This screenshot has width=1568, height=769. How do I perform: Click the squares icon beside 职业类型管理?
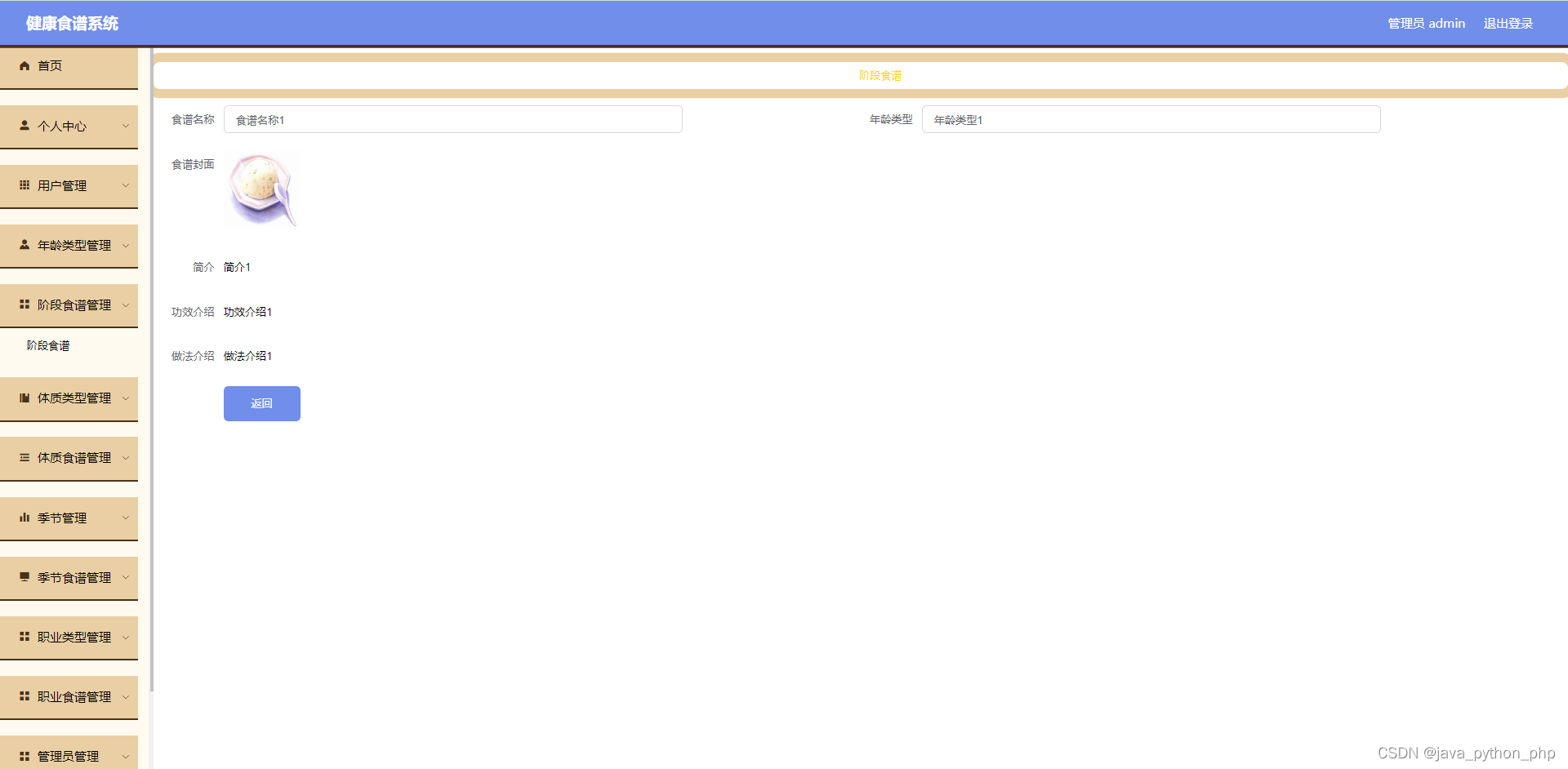(24, 637)
